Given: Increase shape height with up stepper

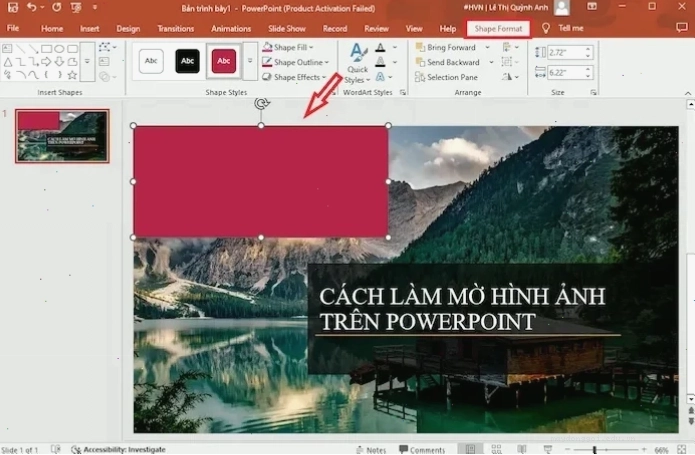Looking at the screenshot, I should pos(588,50).
